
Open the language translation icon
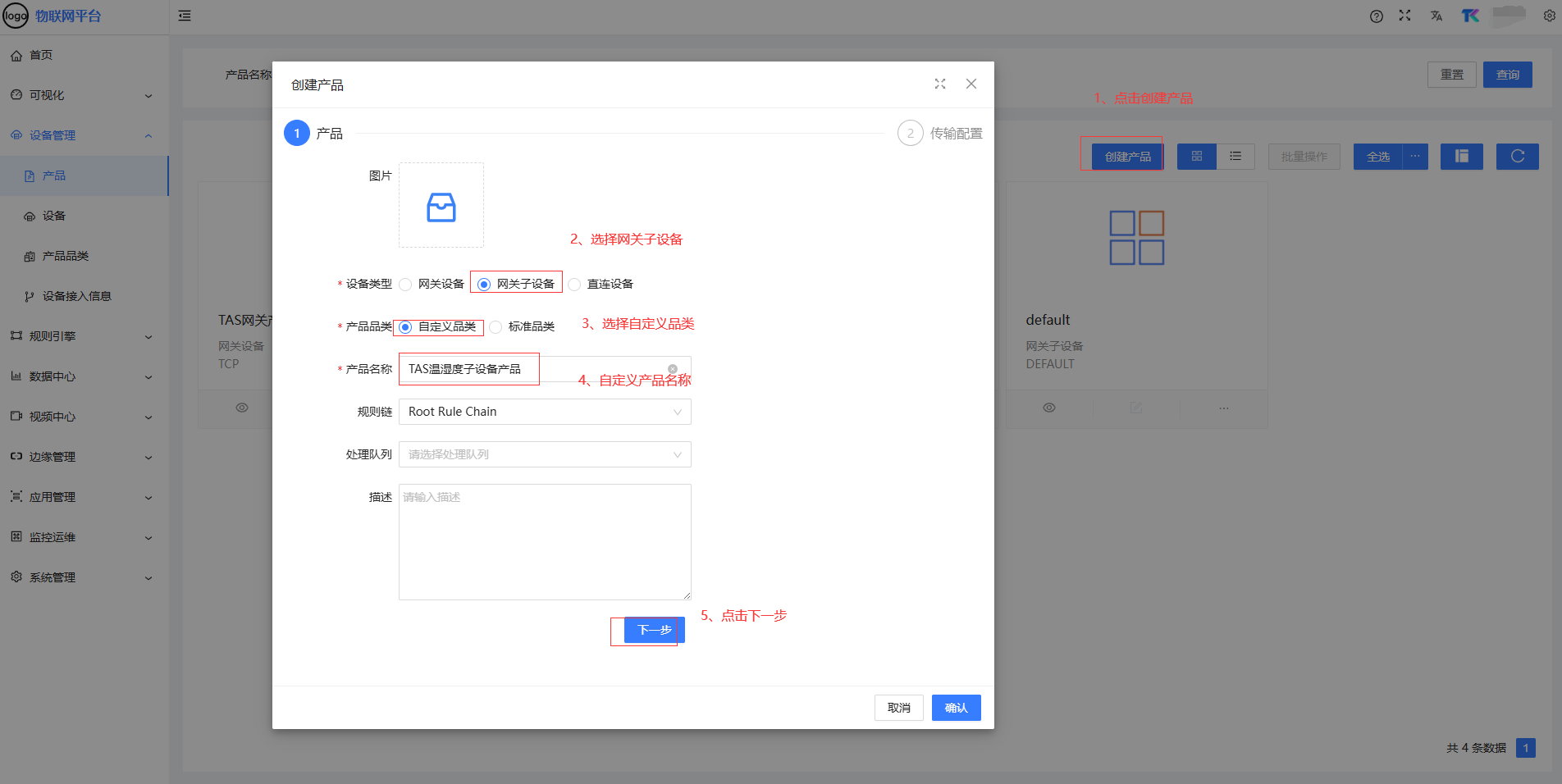coord(1436,16)
